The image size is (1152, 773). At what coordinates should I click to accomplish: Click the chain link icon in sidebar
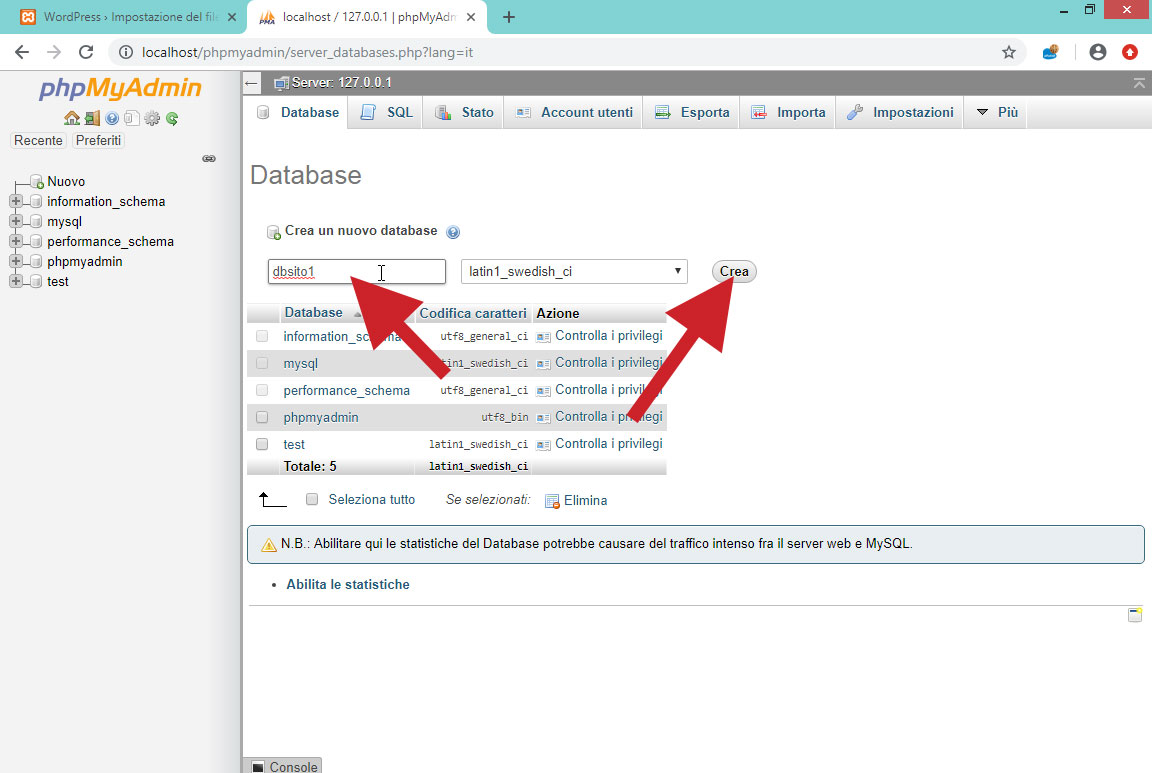coord(209,159)
